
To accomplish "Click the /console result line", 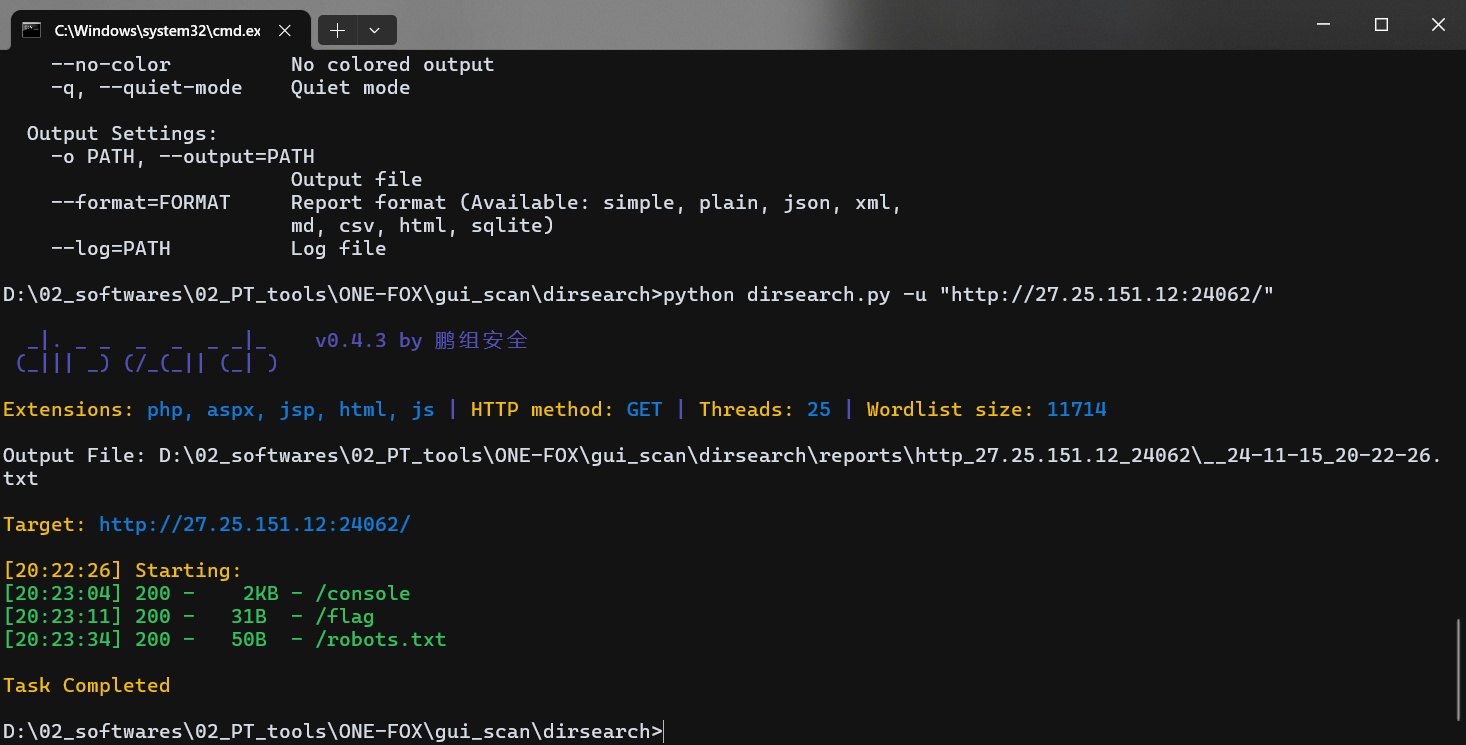I will (207, 594).
